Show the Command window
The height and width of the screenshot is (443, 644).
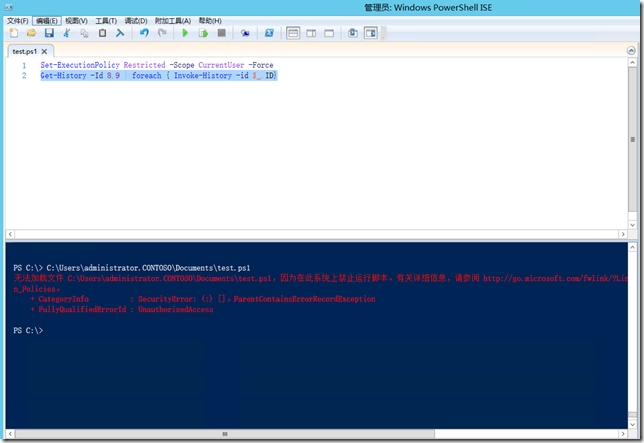[x=352, y=33]
